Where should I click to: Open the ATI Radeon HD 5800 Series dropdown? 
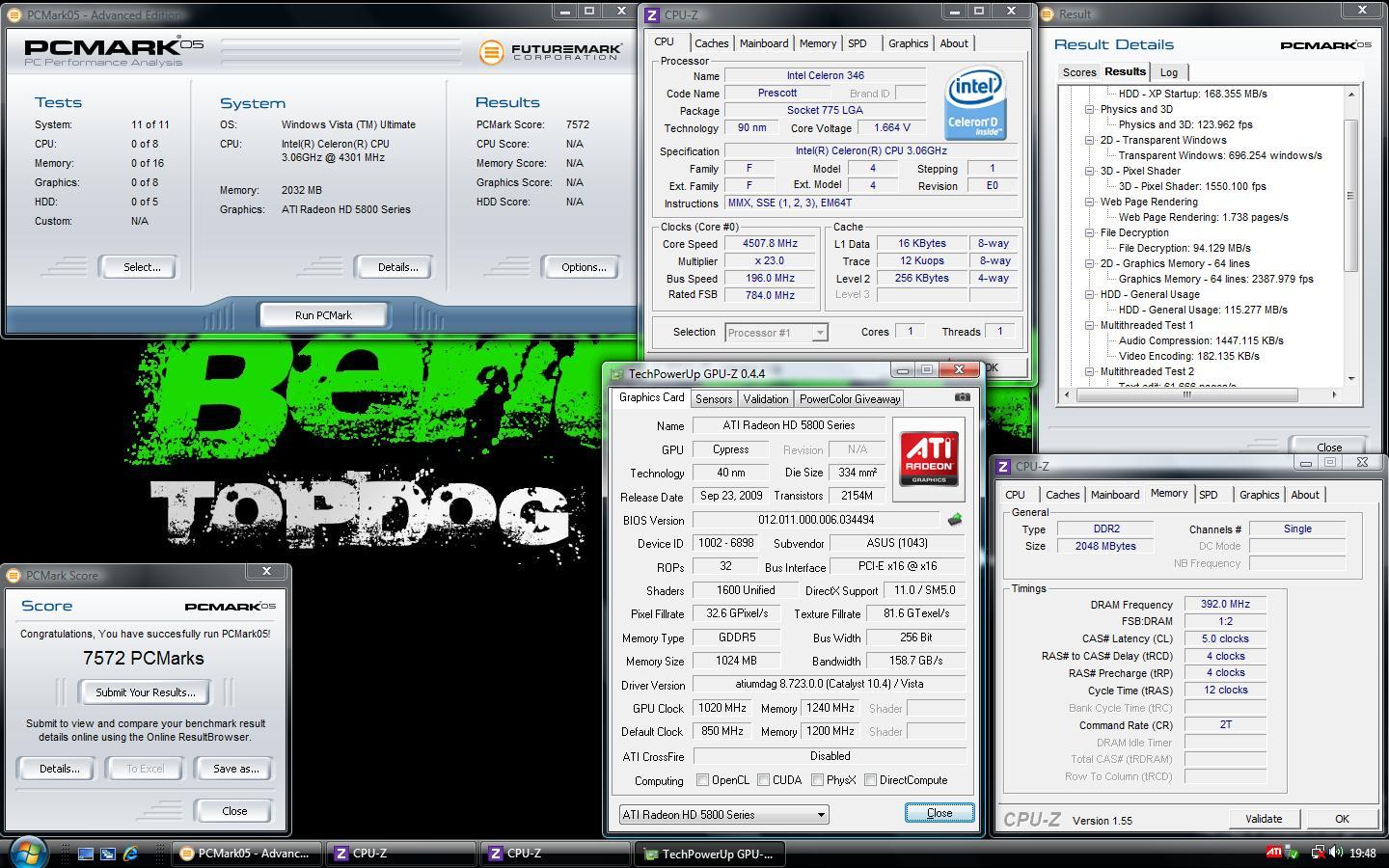[723, 815]
